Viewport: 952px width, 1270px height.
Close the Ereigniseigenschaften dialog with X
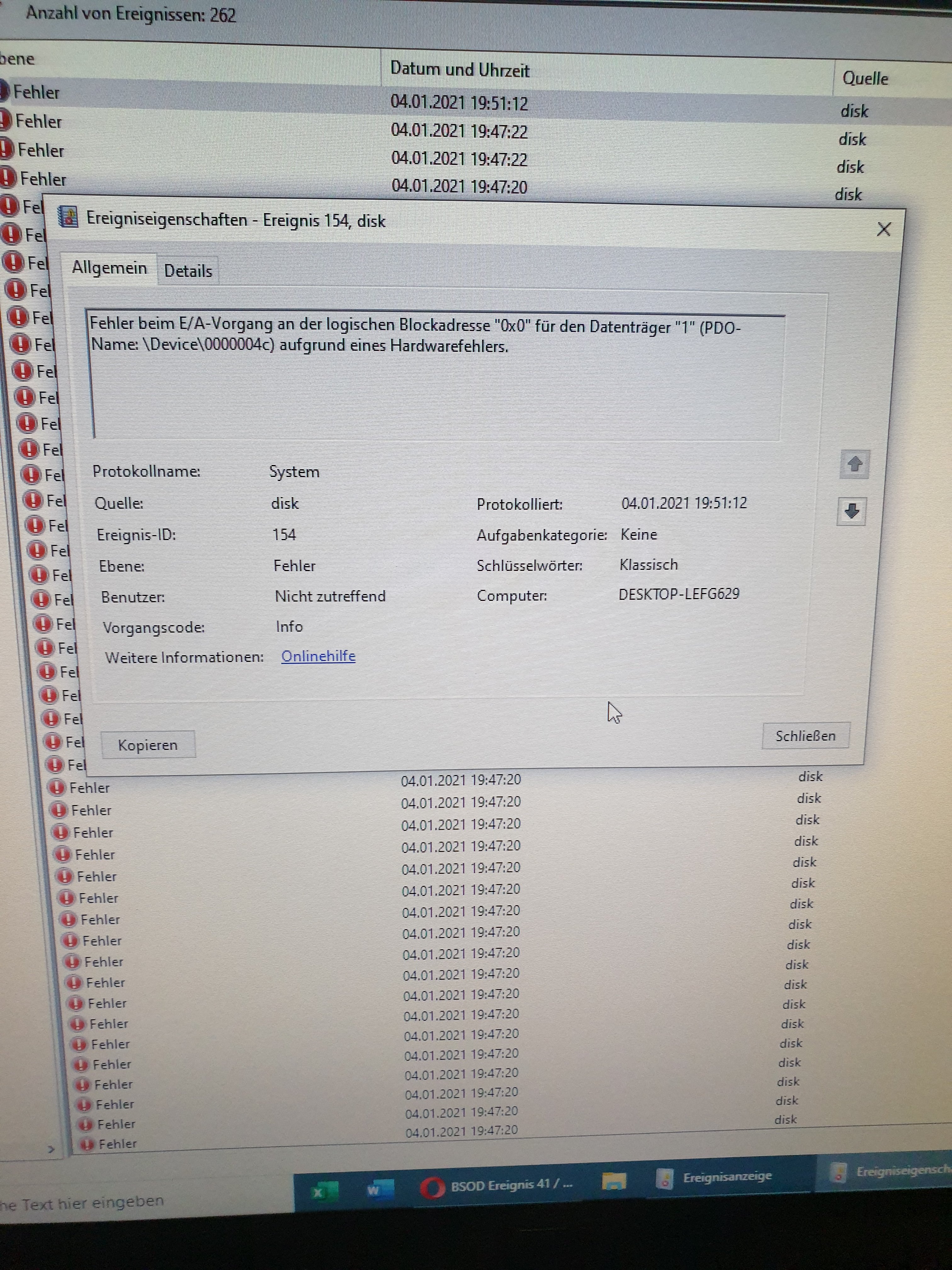884,230
